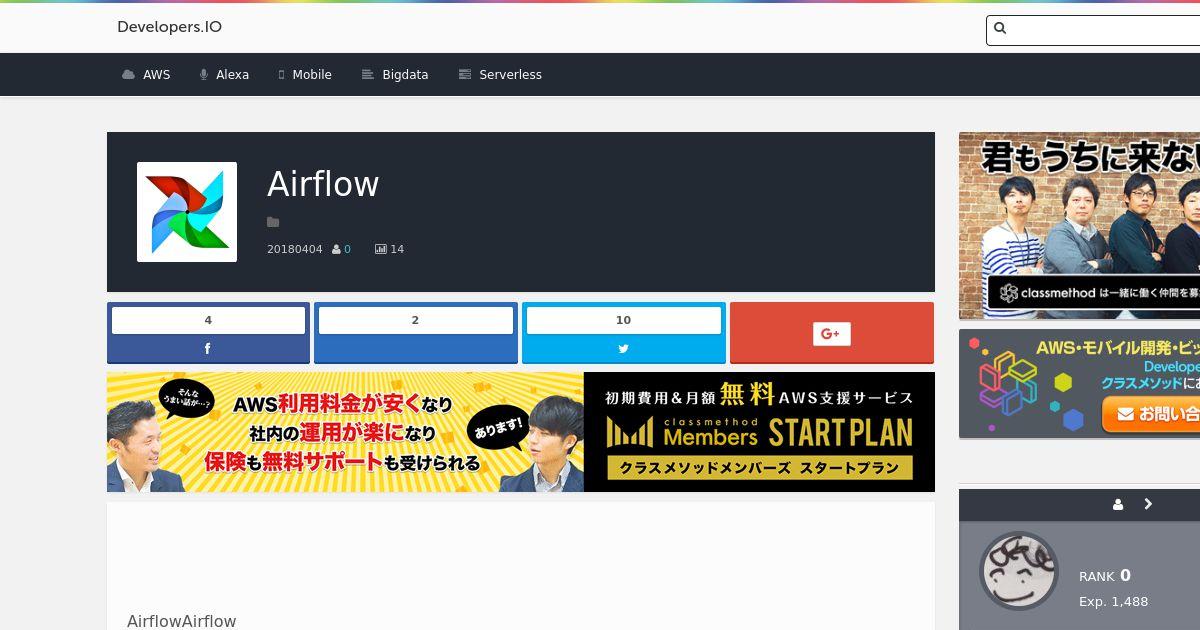
Task: Click the Twitter share count 10
Action: pyautogui.click(x=624, y=320)
